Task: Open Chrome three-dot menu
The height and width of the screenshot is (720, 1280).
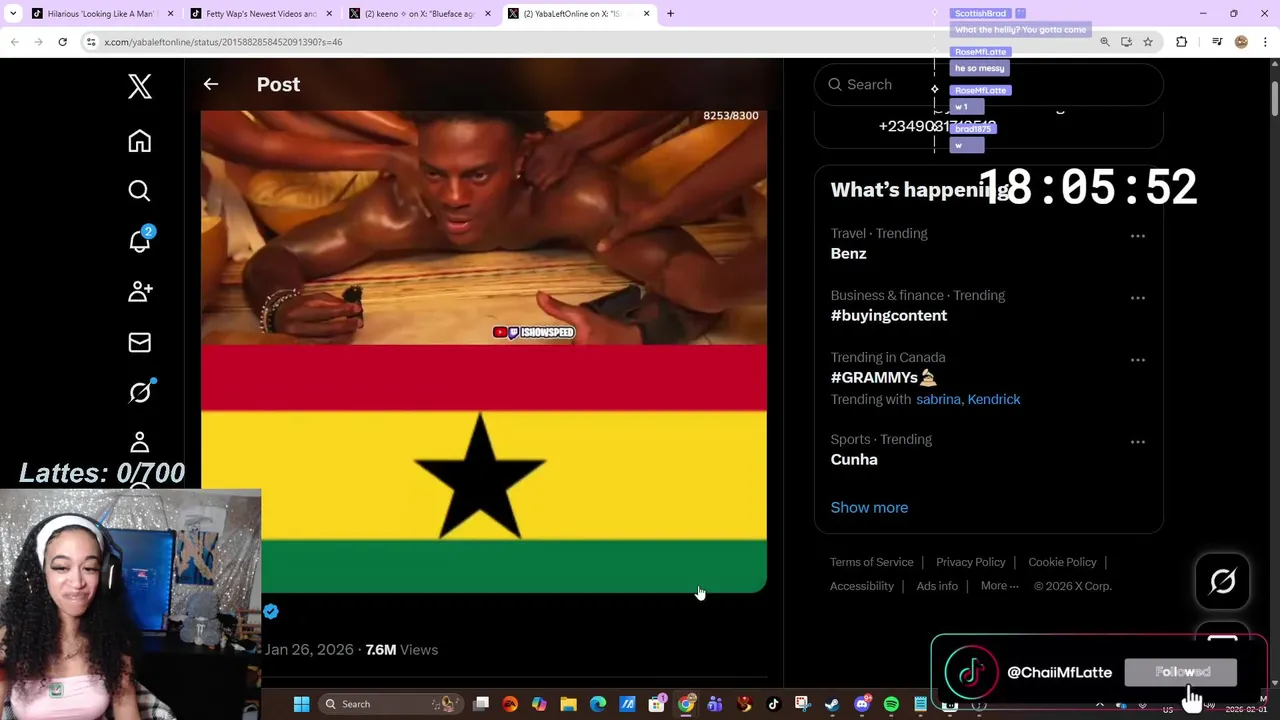Action: click(1264, 42)
